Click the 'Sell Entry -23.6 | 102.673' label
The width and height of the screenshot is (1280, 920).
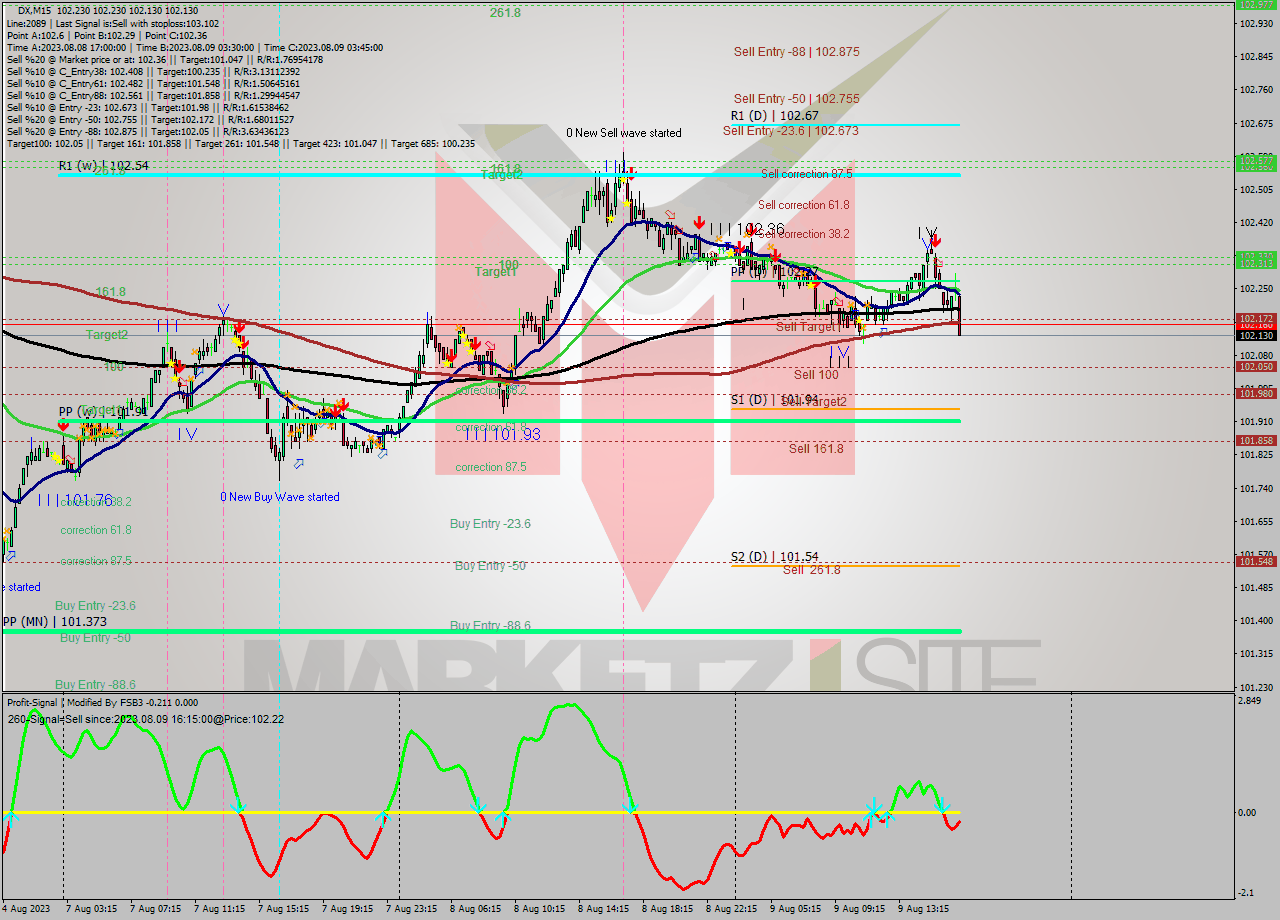point(790,131)
